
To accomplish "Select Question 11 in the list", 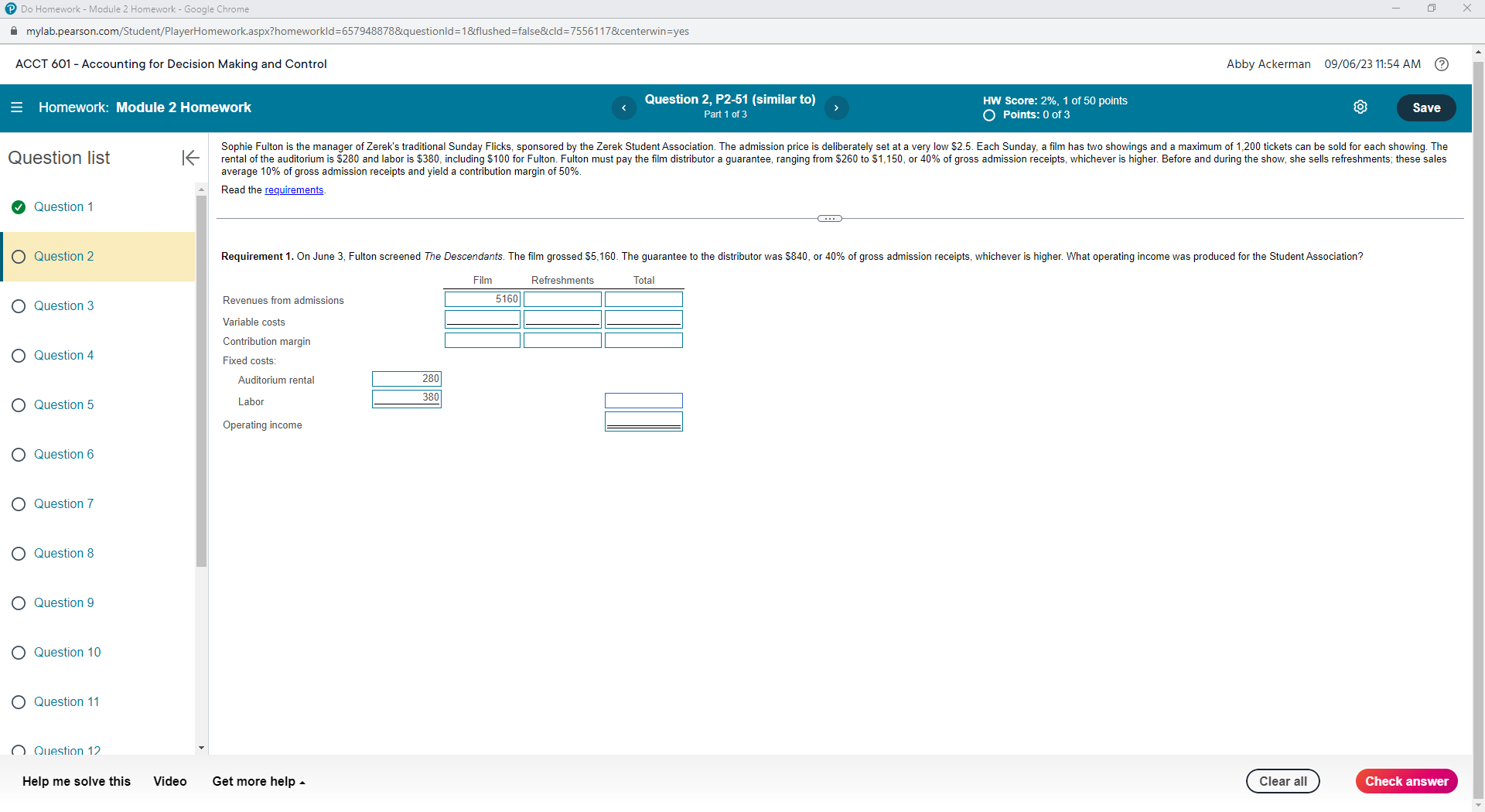I will (x=67, y=702).
